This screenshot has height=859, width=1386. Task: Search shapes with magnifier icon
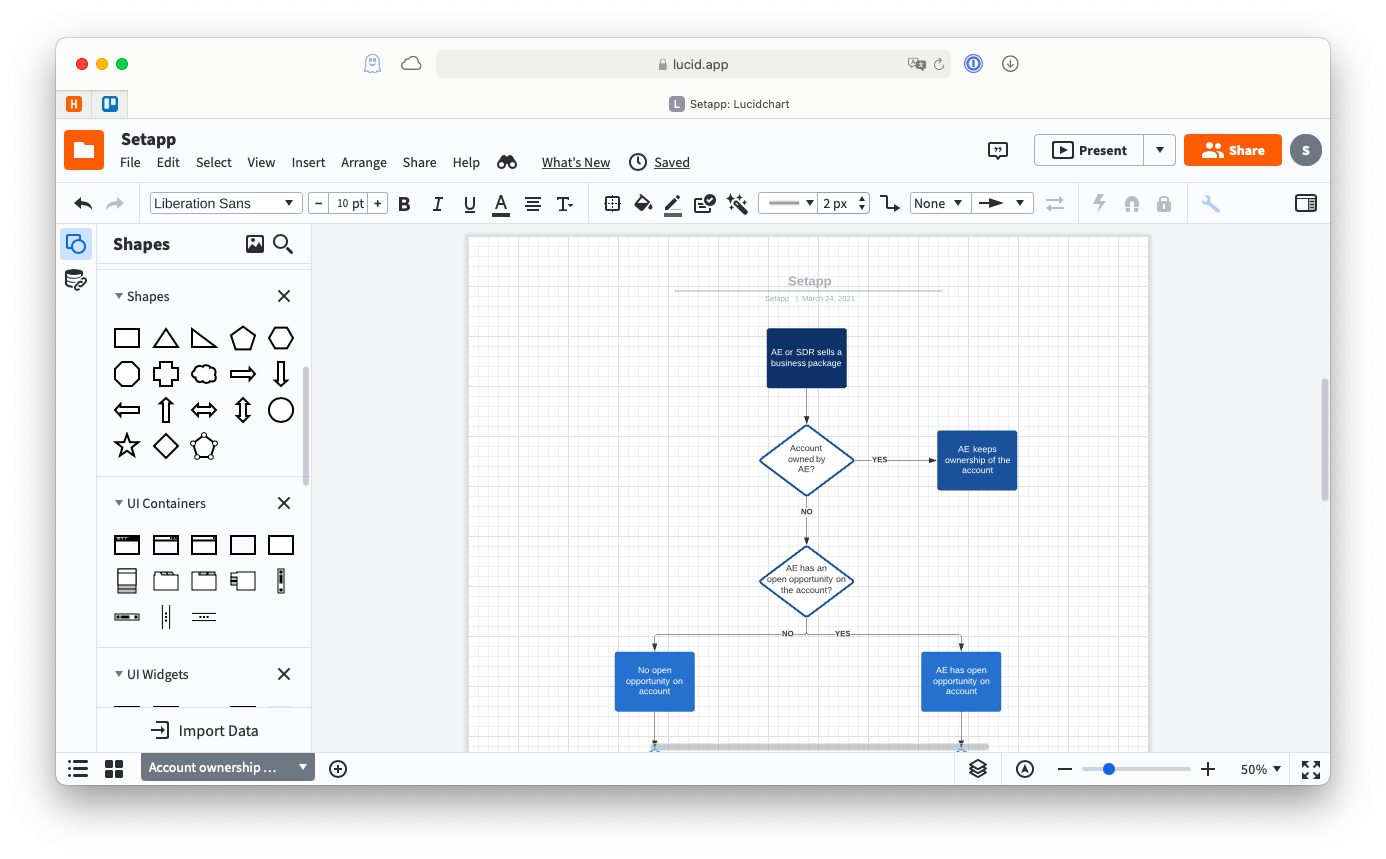pos(283,244)
